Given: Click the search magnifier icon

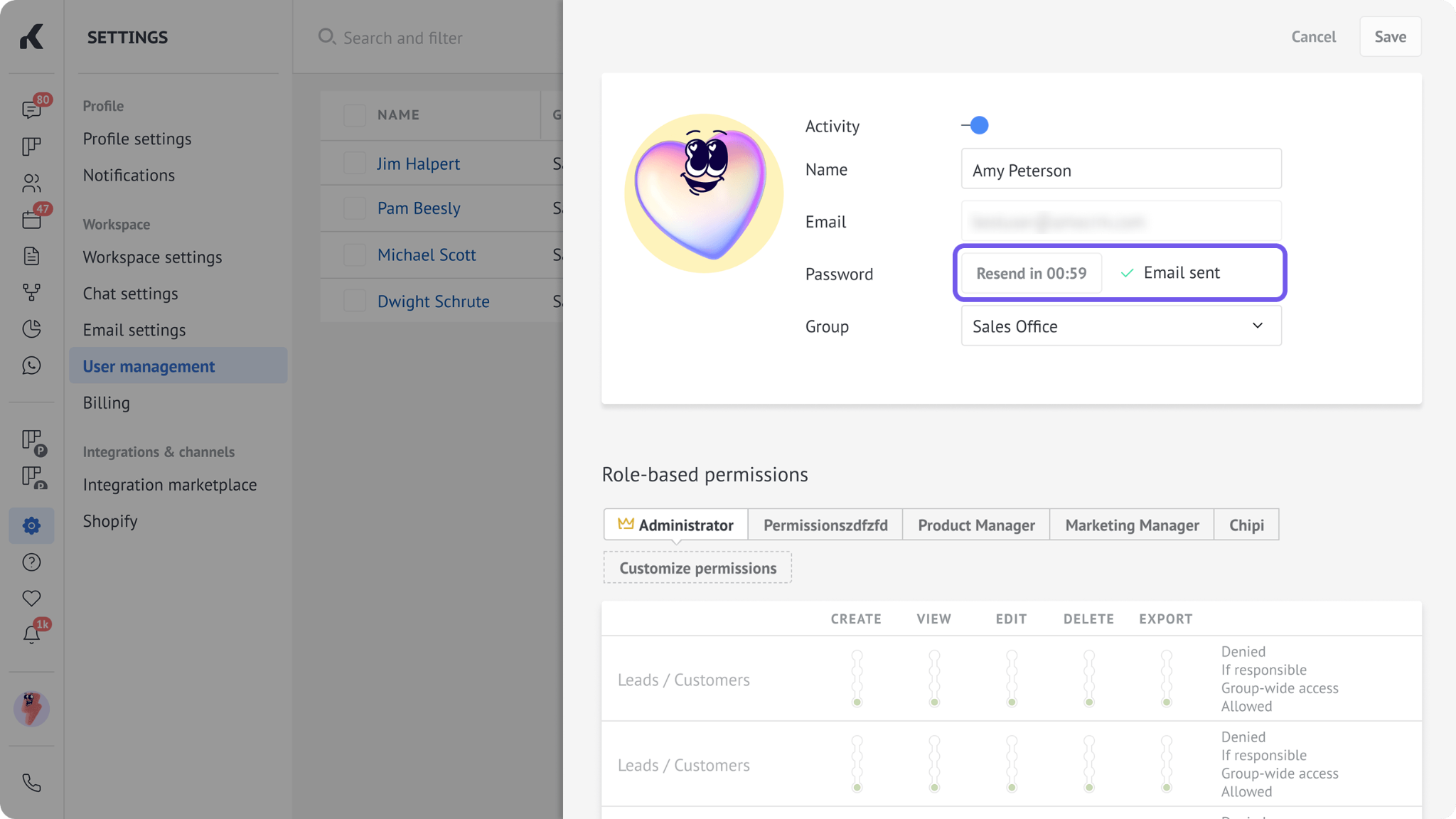Looking at the screenshot, I should [326, 36].
